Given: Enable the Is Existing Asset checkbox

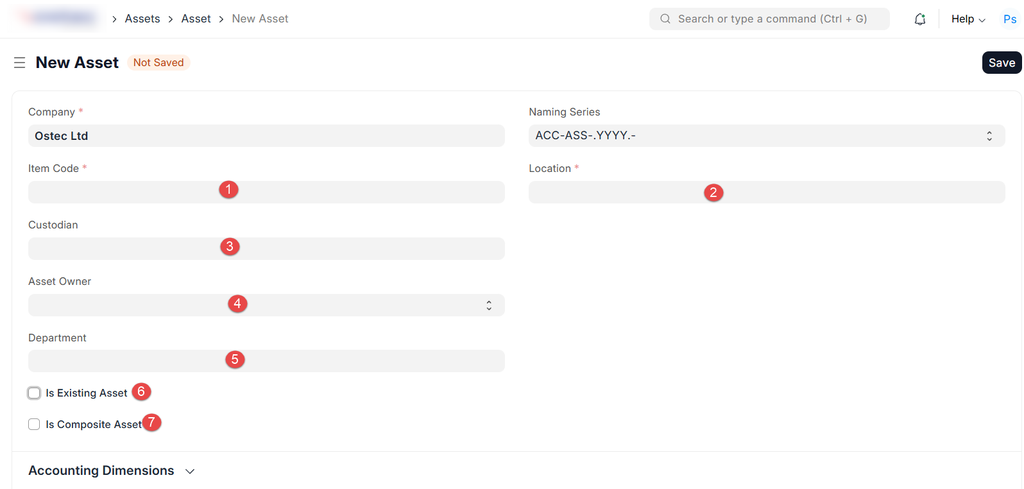Looking at the screenshot, I should coord(34,393).
